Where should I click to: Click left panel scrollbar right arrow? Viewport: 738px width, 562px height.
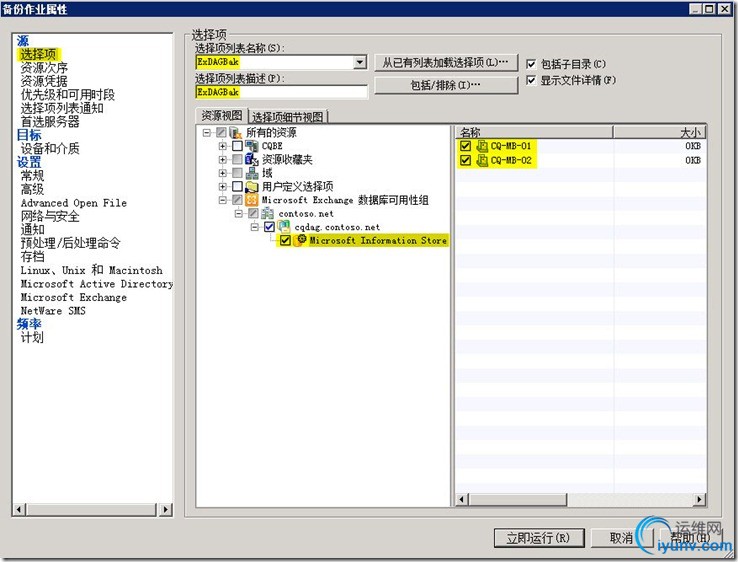click(165, 509)
